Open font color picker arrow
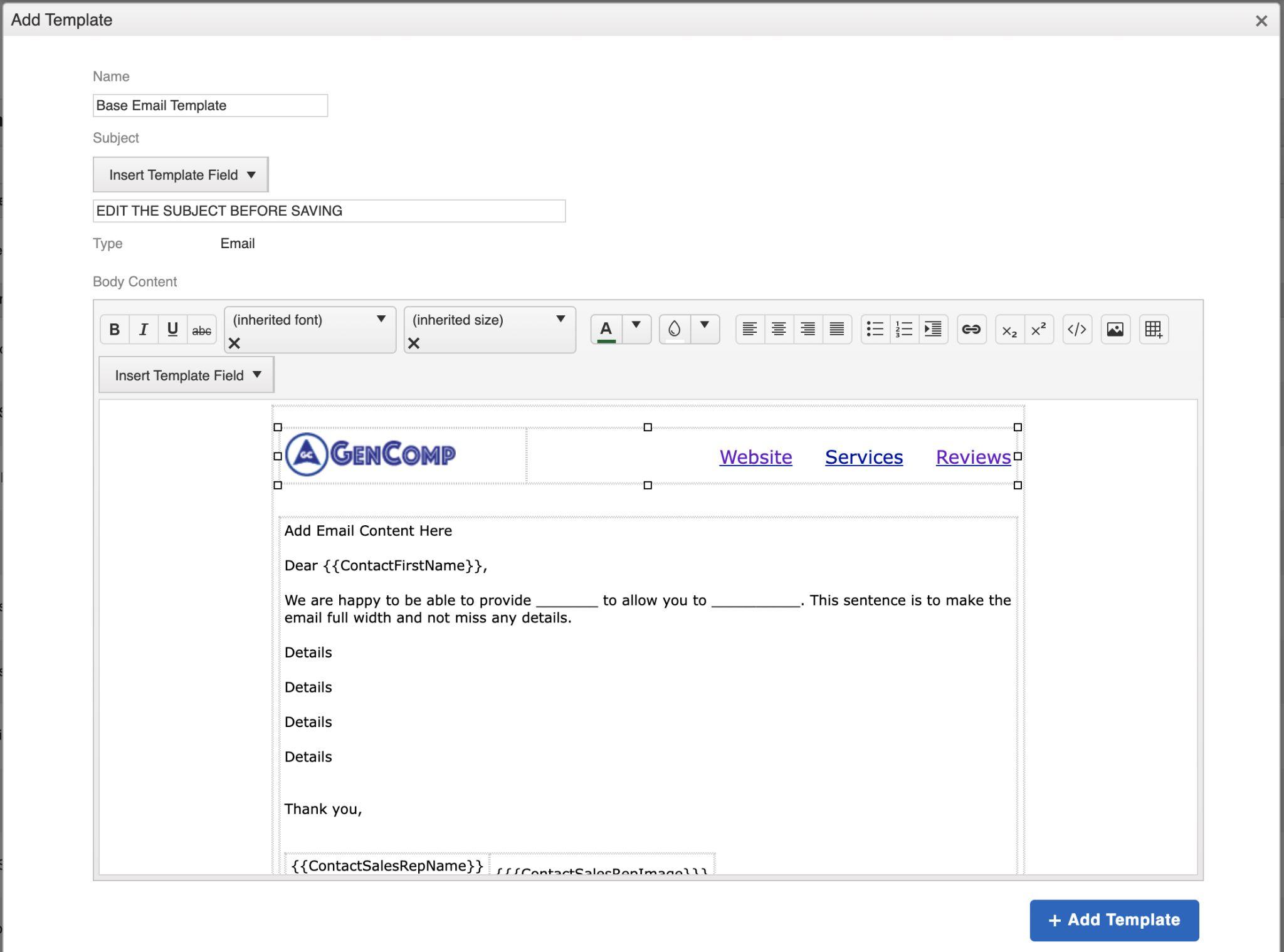 click(x=636, y=325)
